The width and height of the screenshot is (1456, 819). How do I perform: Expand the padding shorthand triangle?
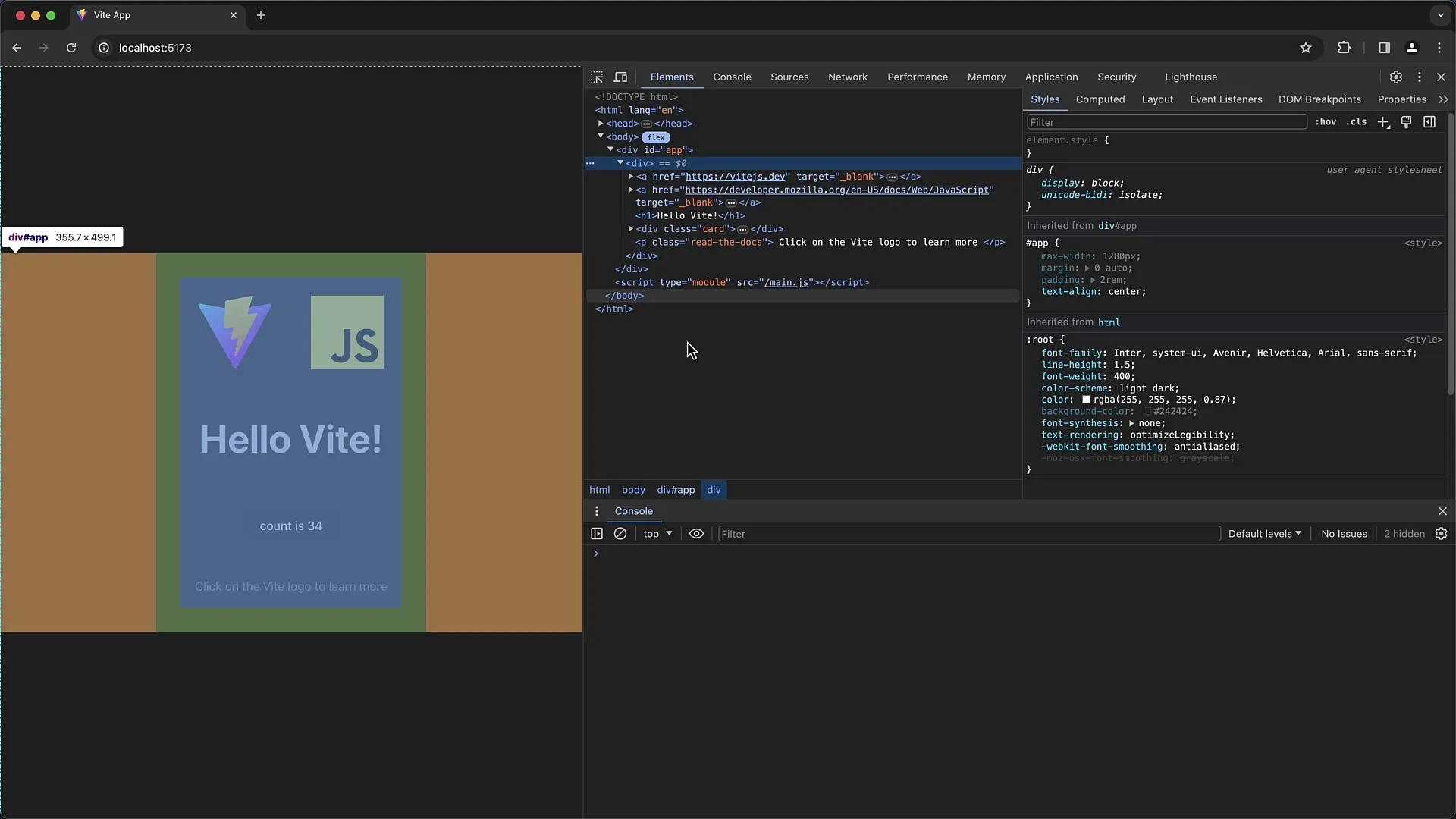point(1093,280)
